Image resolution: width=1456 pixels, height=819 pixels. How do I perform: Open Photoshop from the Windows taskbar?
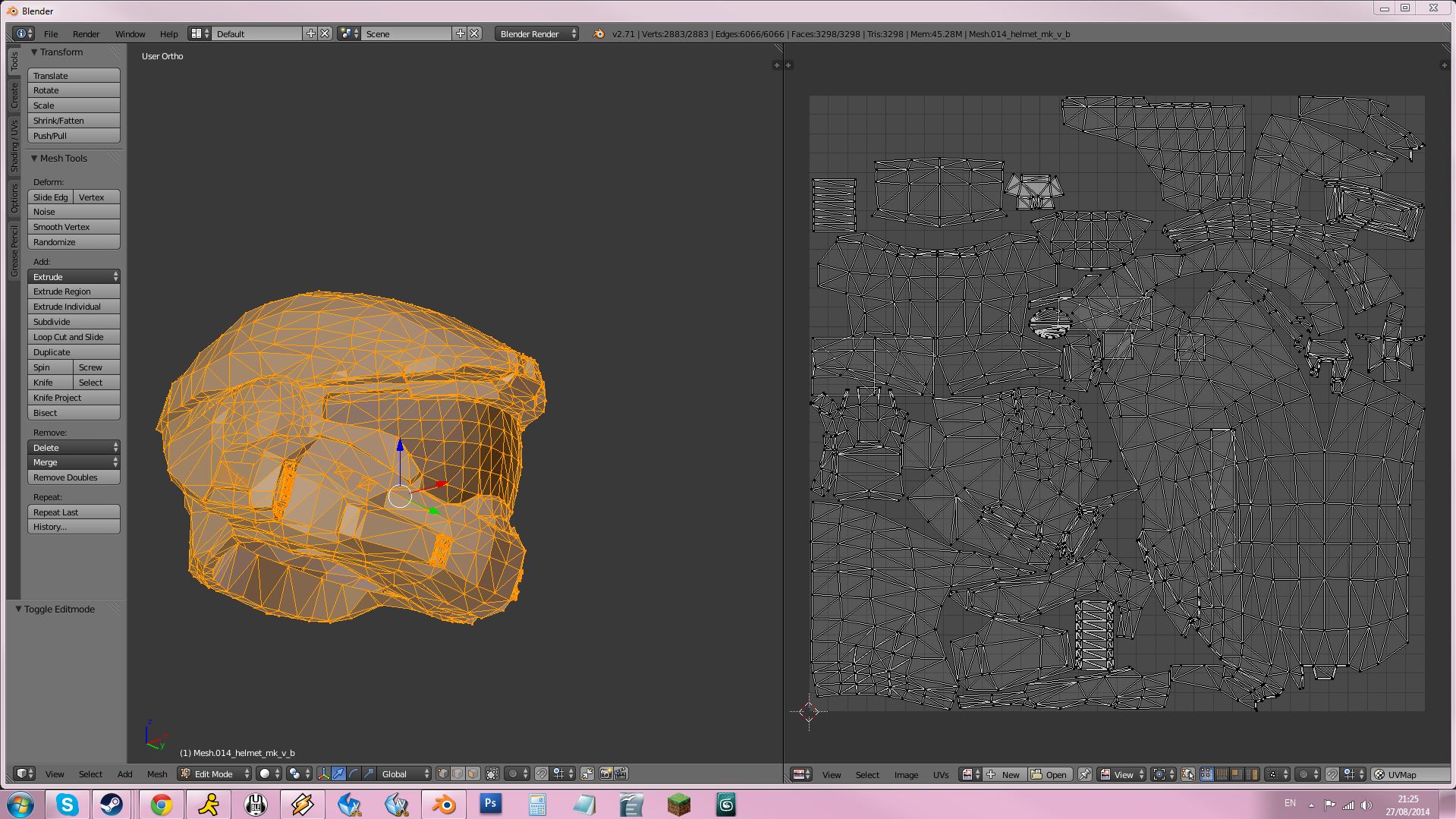(490, 804)
